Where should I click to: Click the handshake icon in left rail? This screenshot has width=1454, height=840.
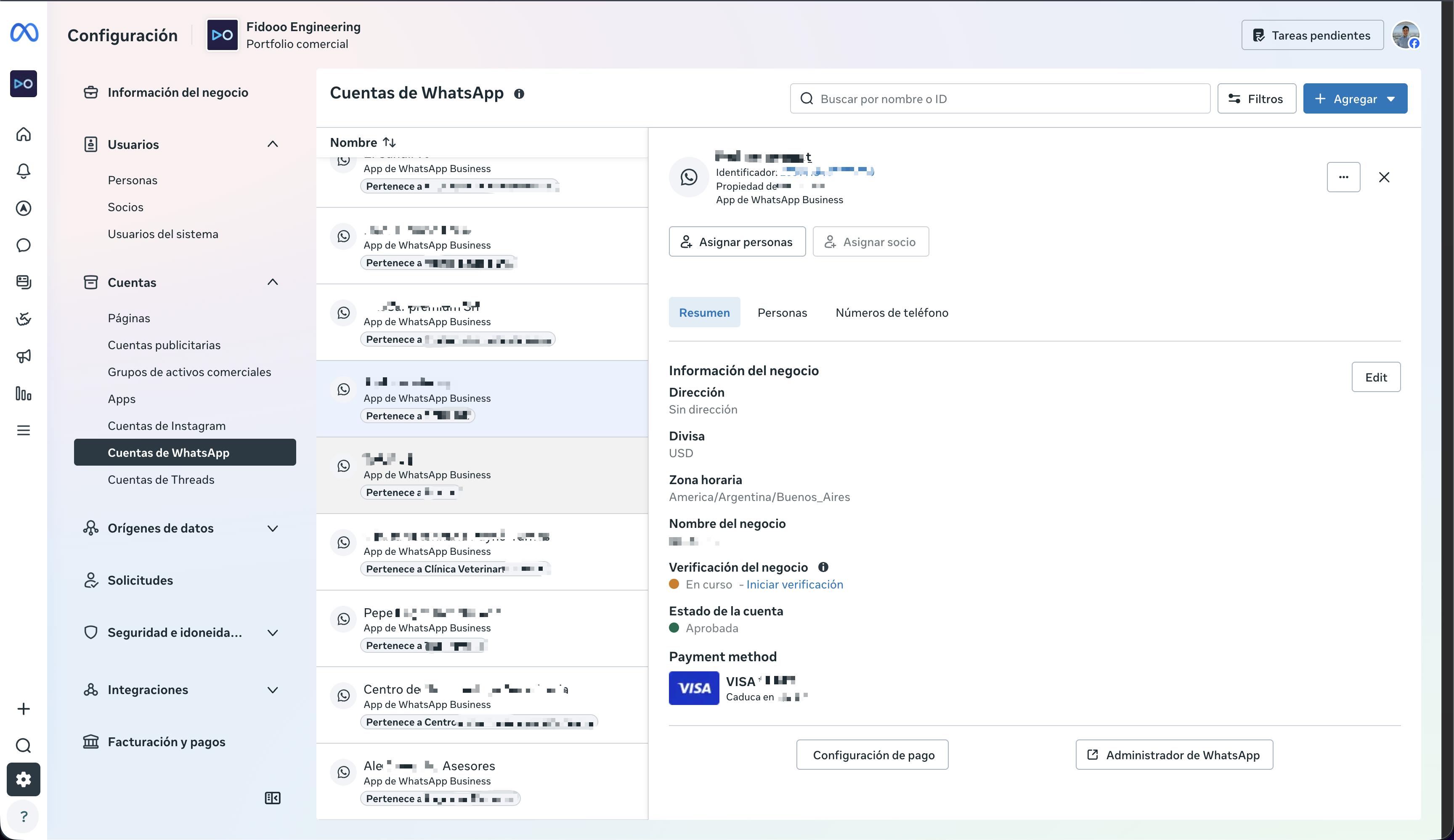pos(24,319)
